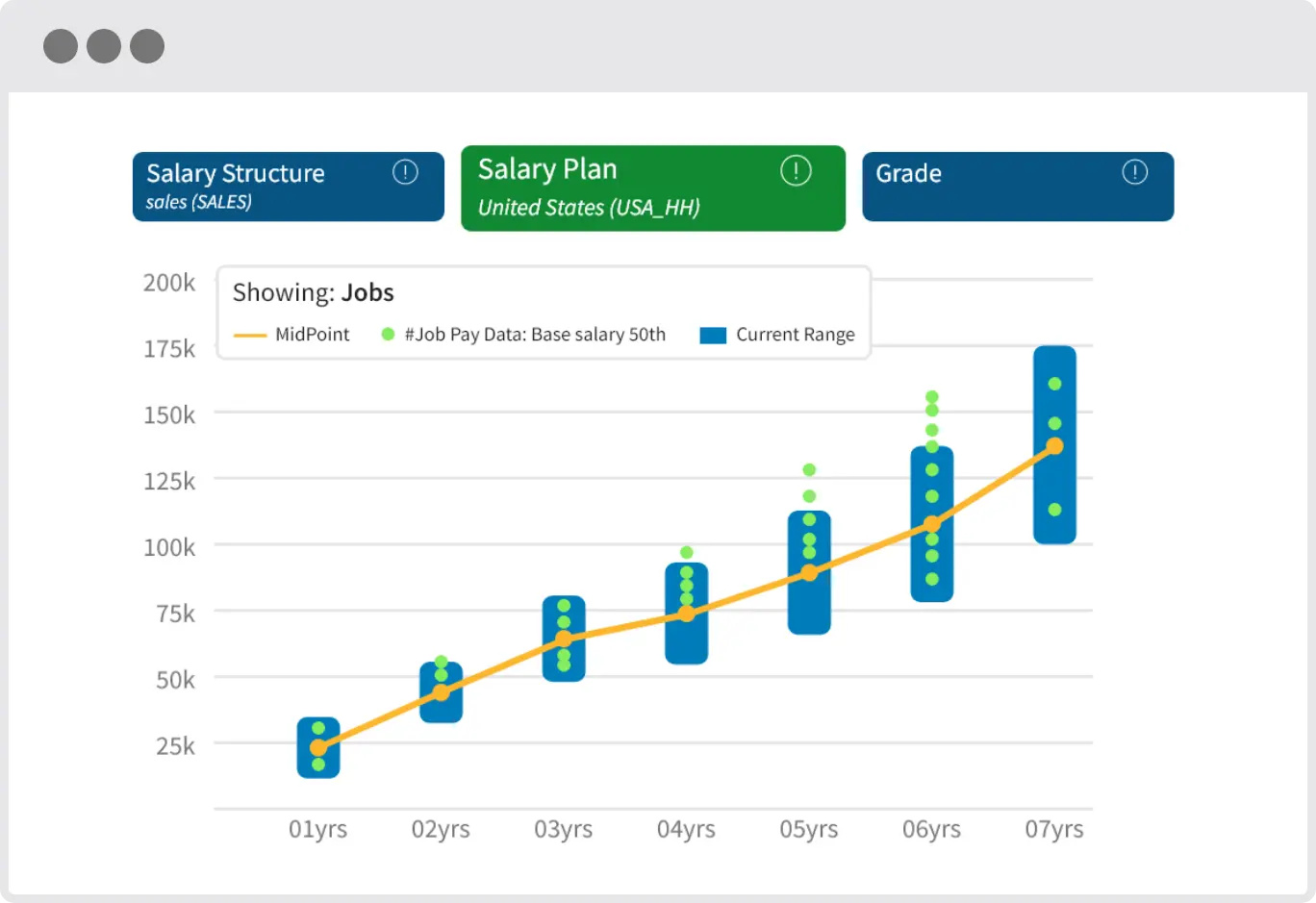Open the Salary Structure selector

pyautogui.click(x=288, y=187)
